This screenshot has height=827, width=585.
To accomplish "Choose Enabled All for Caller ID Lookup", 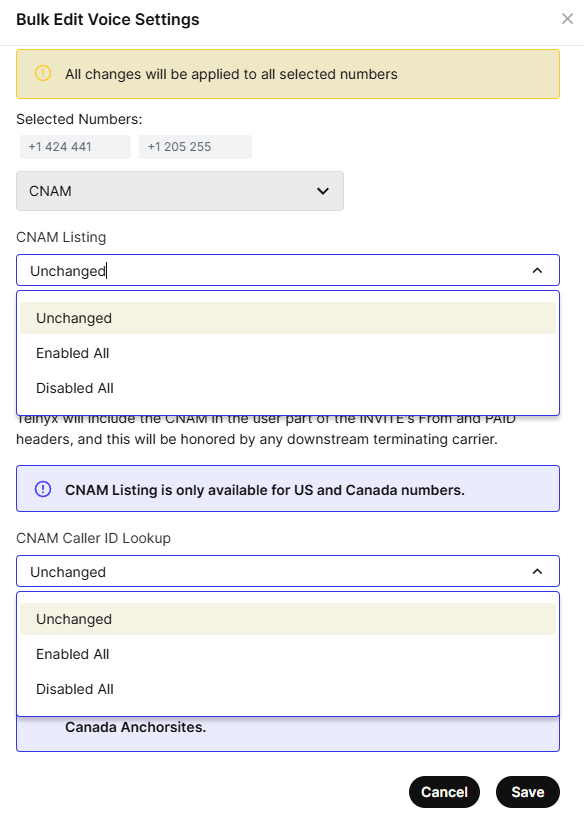I will (287, 654).
